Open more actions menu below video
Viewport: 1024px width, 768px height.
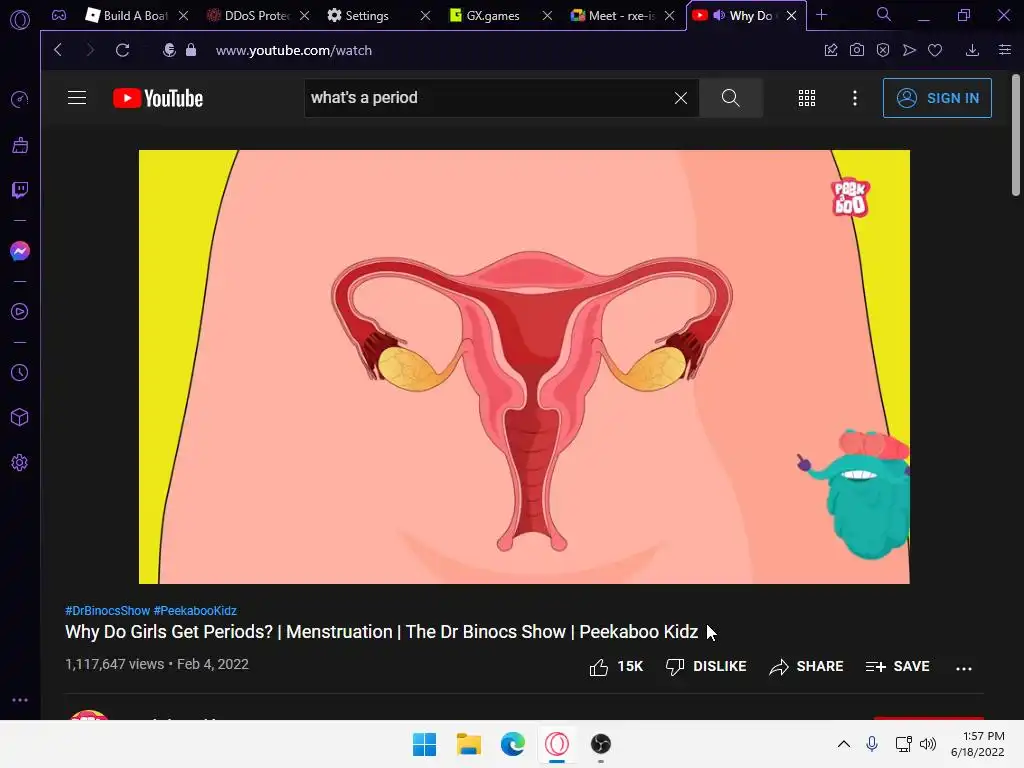click(964, 668)
